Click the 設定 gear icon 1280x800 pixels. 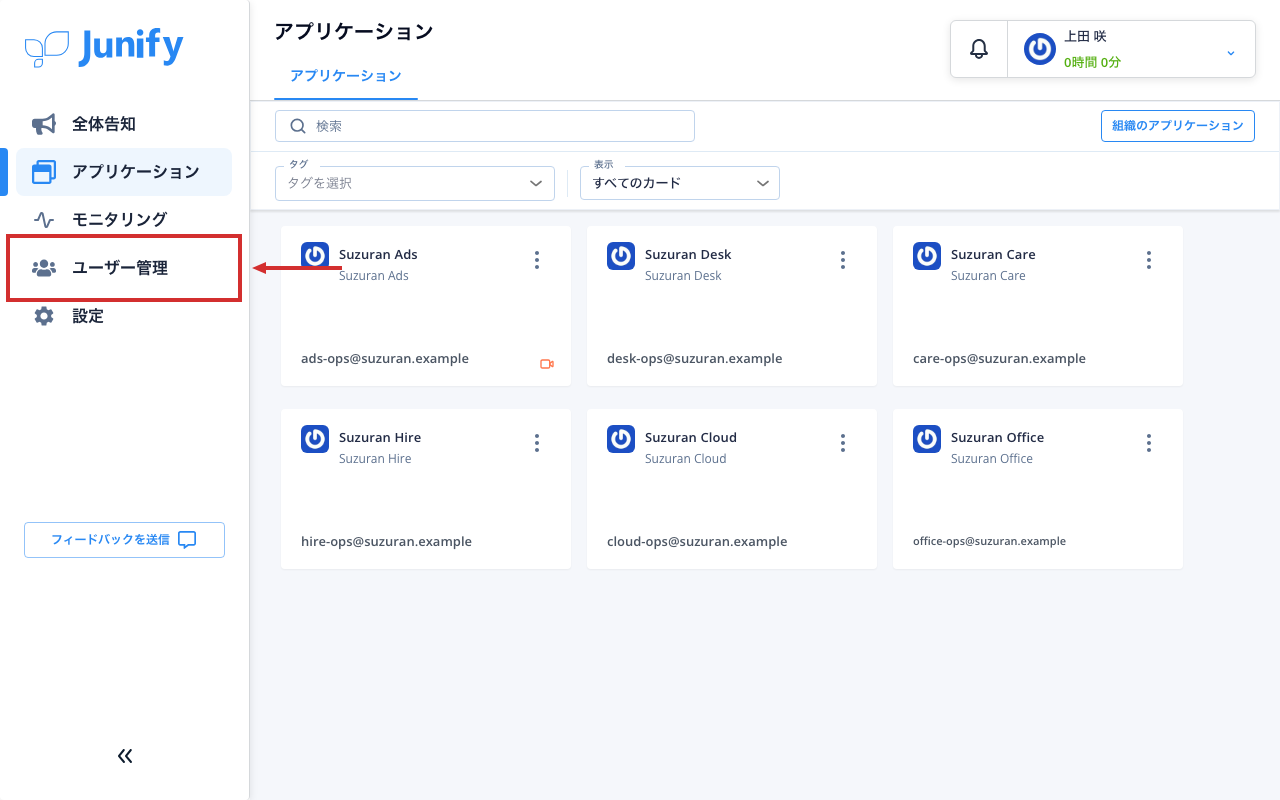44,316
